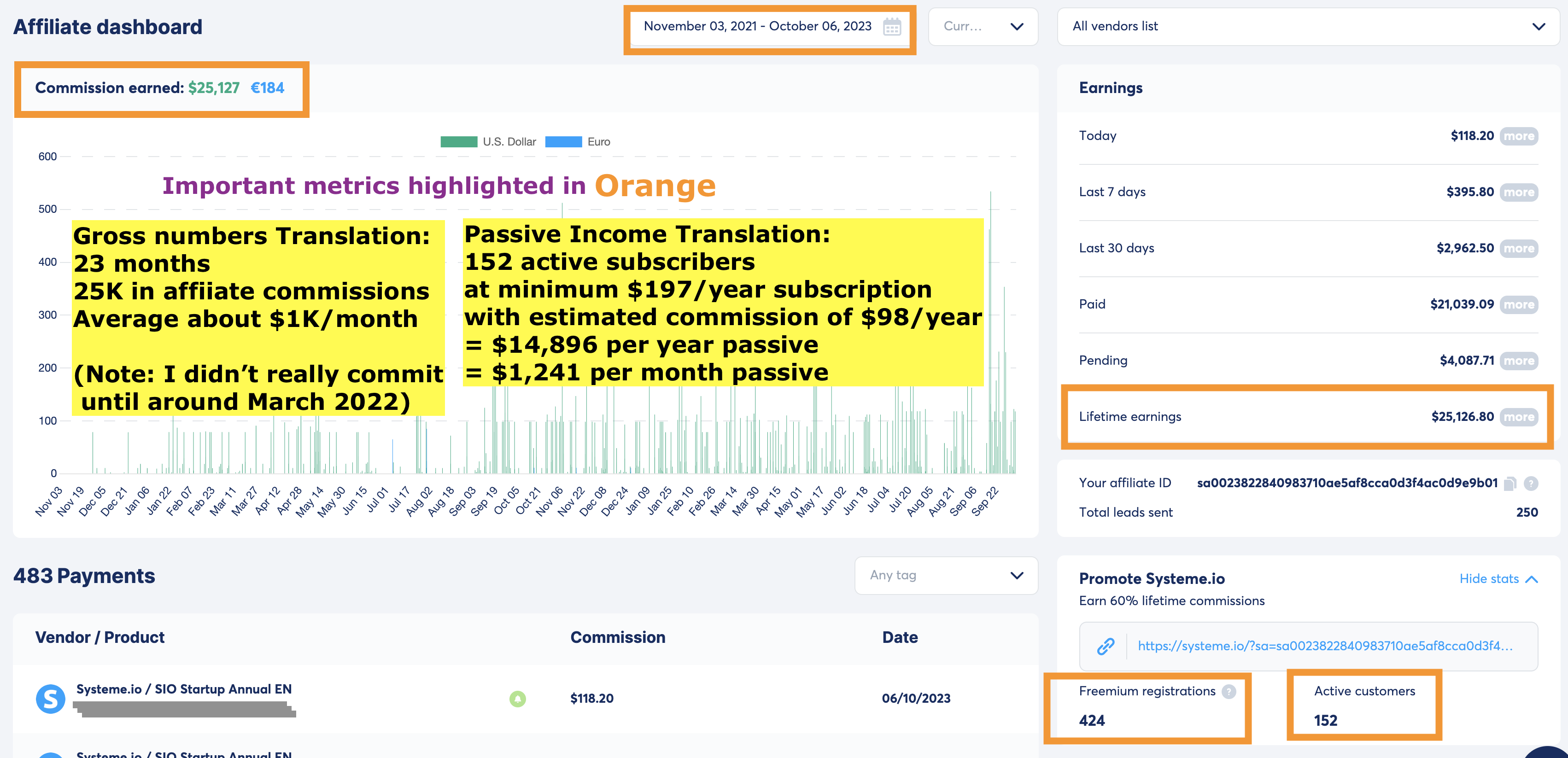Image resolution: width=1568 pixels, height=758 pixels.
Task: Show more for Lifetime earnings
Action: tap(1519, 417)
